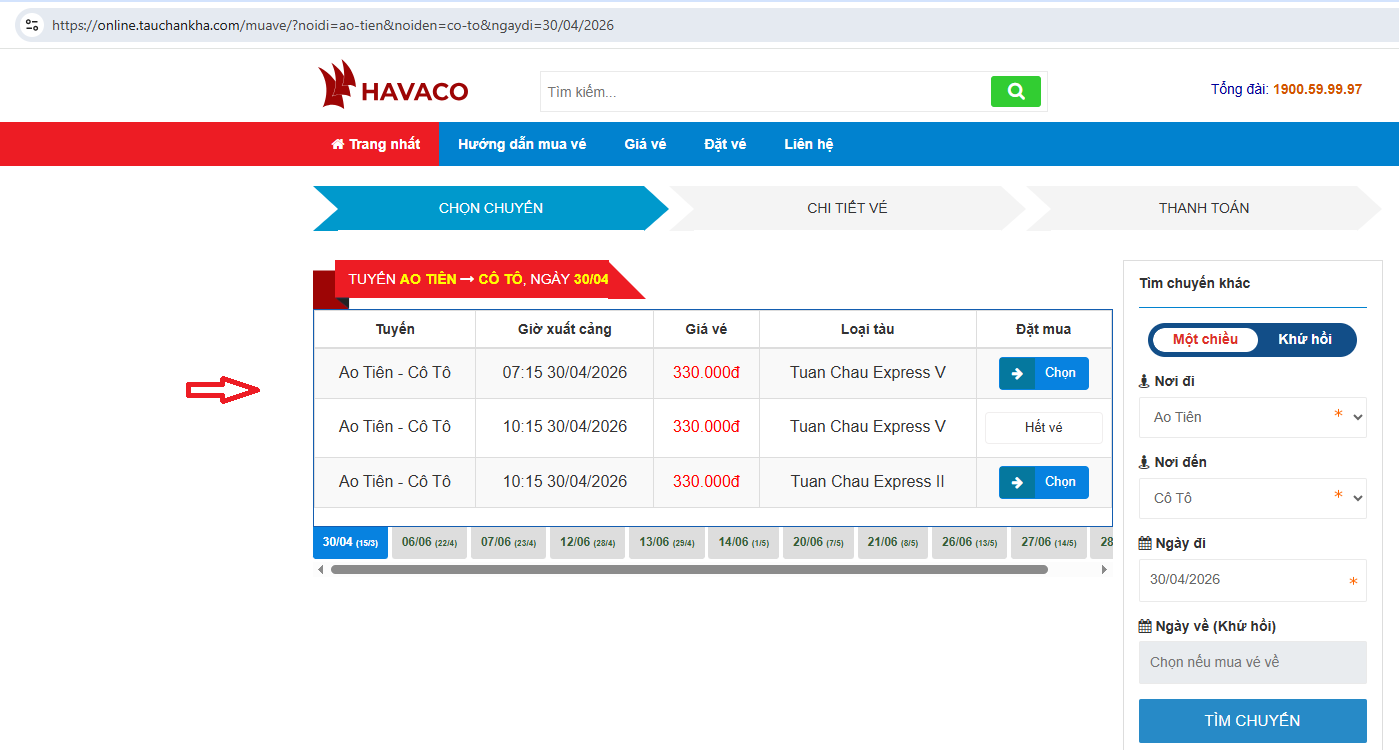Image resolution: width=1399 pixels, height=750 pixels.
Task: Select the Một chiều trip option
Action: (1205, 340)
